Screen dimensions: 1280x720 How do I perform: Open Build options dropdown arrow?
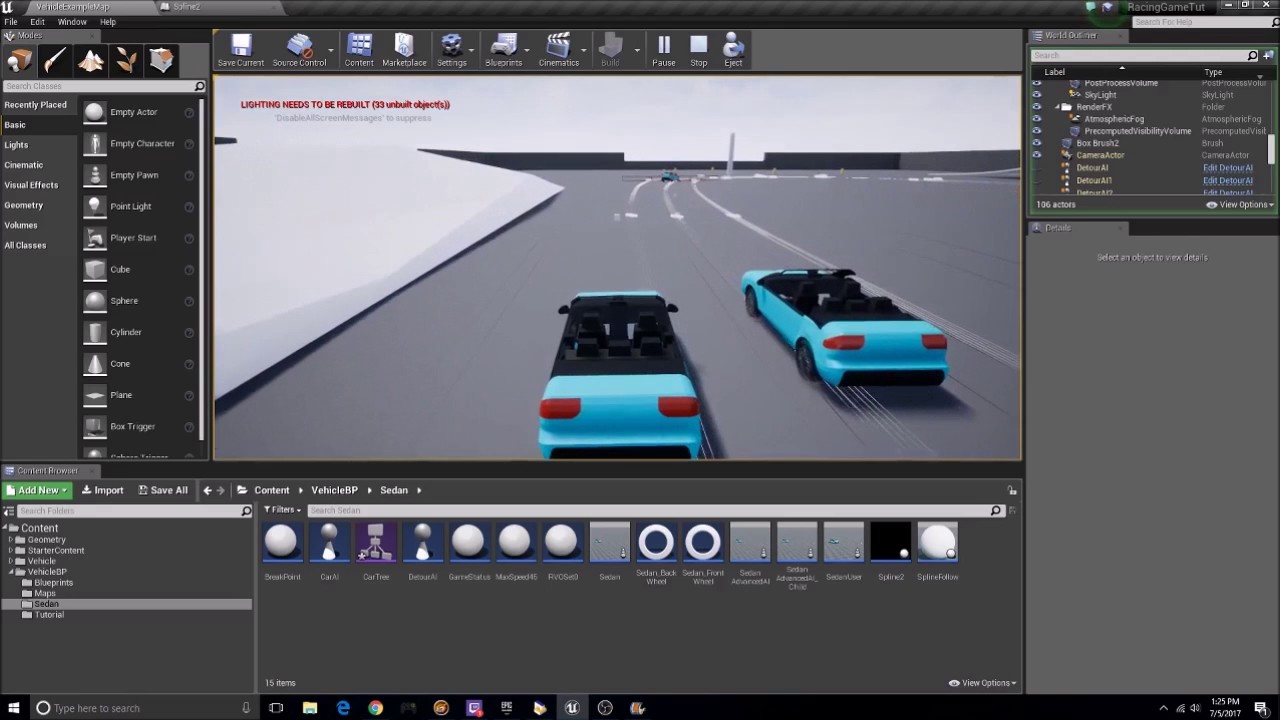coord(637,50)
